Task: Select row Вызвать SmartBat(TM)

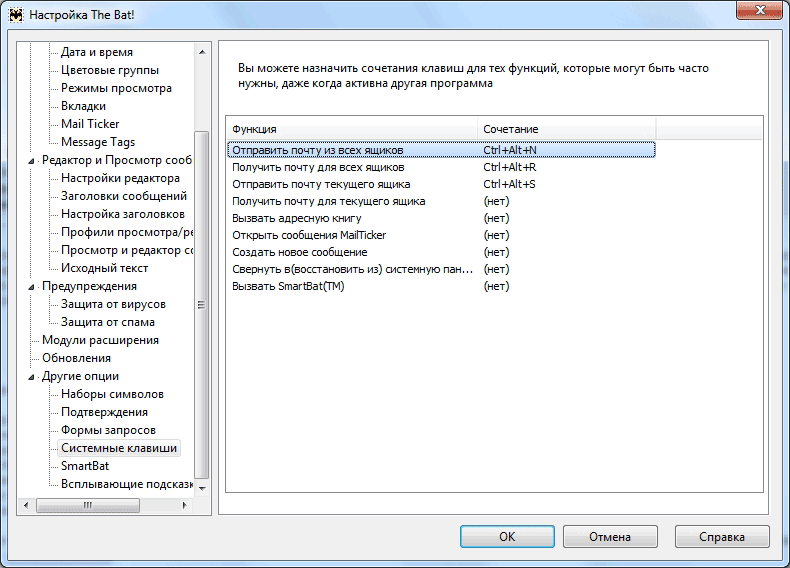Action: tap(441, 286)
